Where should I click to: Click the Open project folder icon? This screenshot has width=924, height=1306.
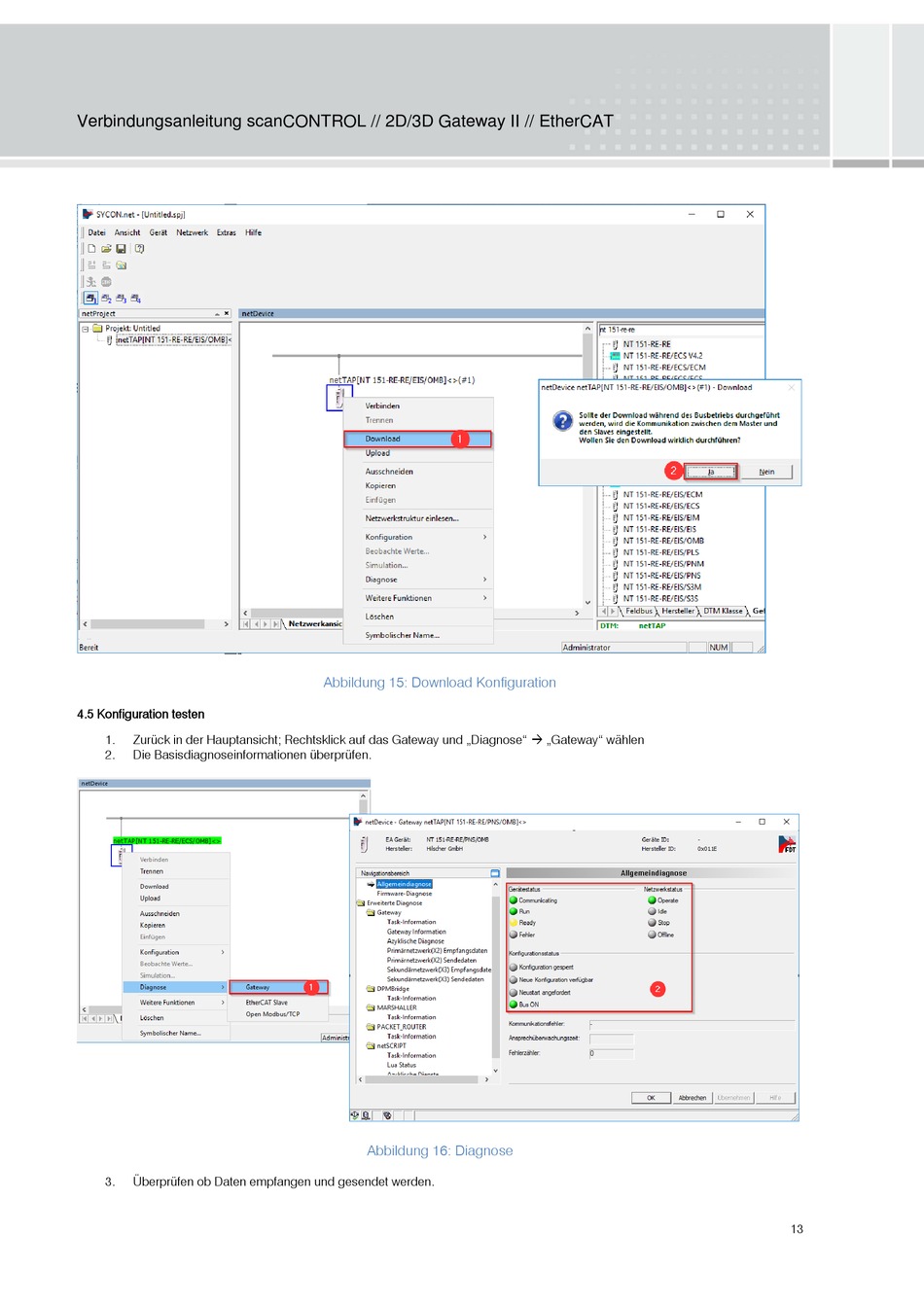106,249
